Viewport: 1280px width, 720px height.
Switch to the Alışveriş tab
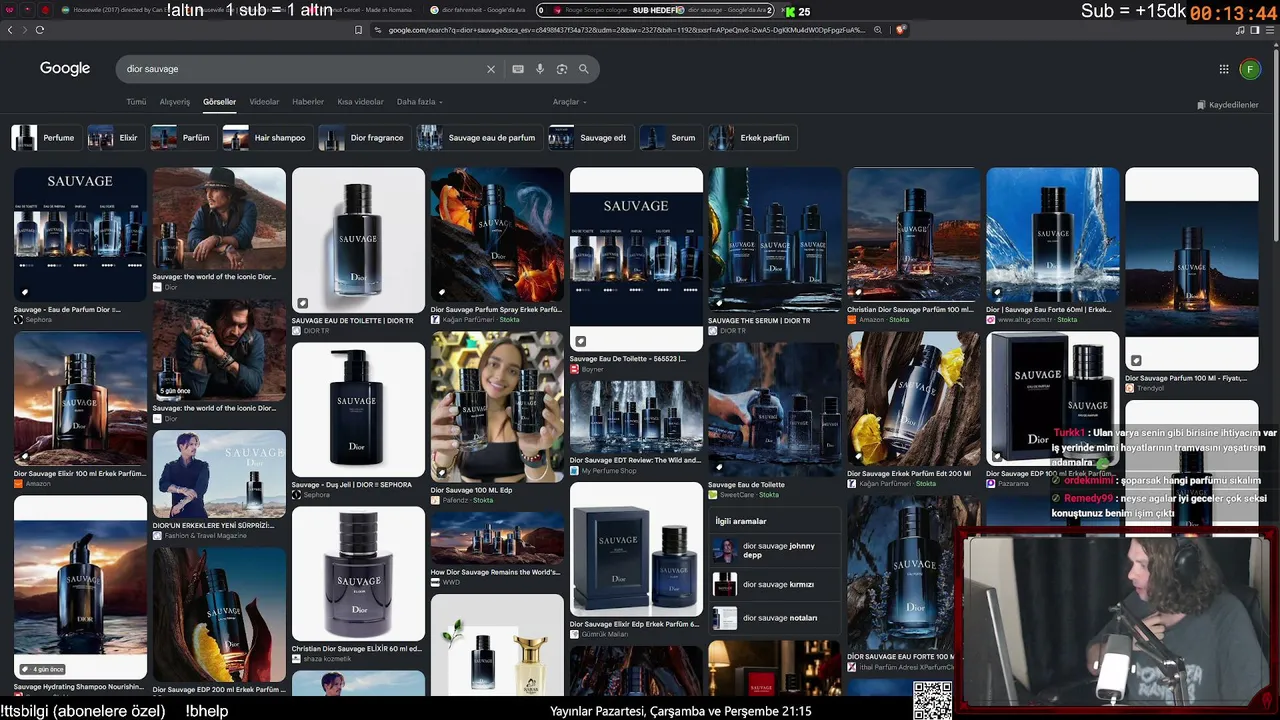point(175,102)
